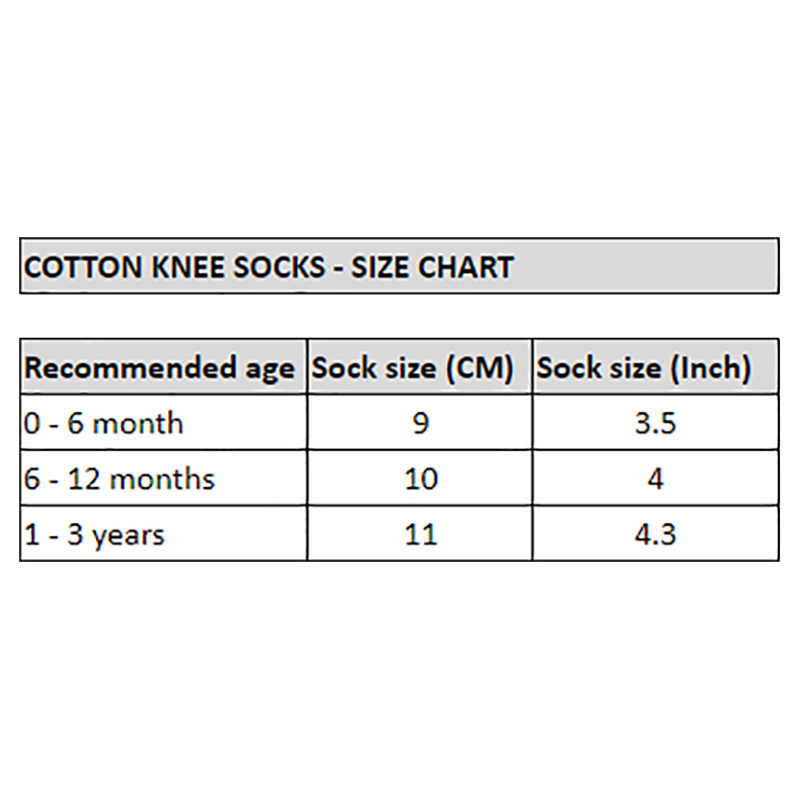800x800 pixels.
Task: Click the 6 - 12 months age cell
Action: click(x=164, y=478)
